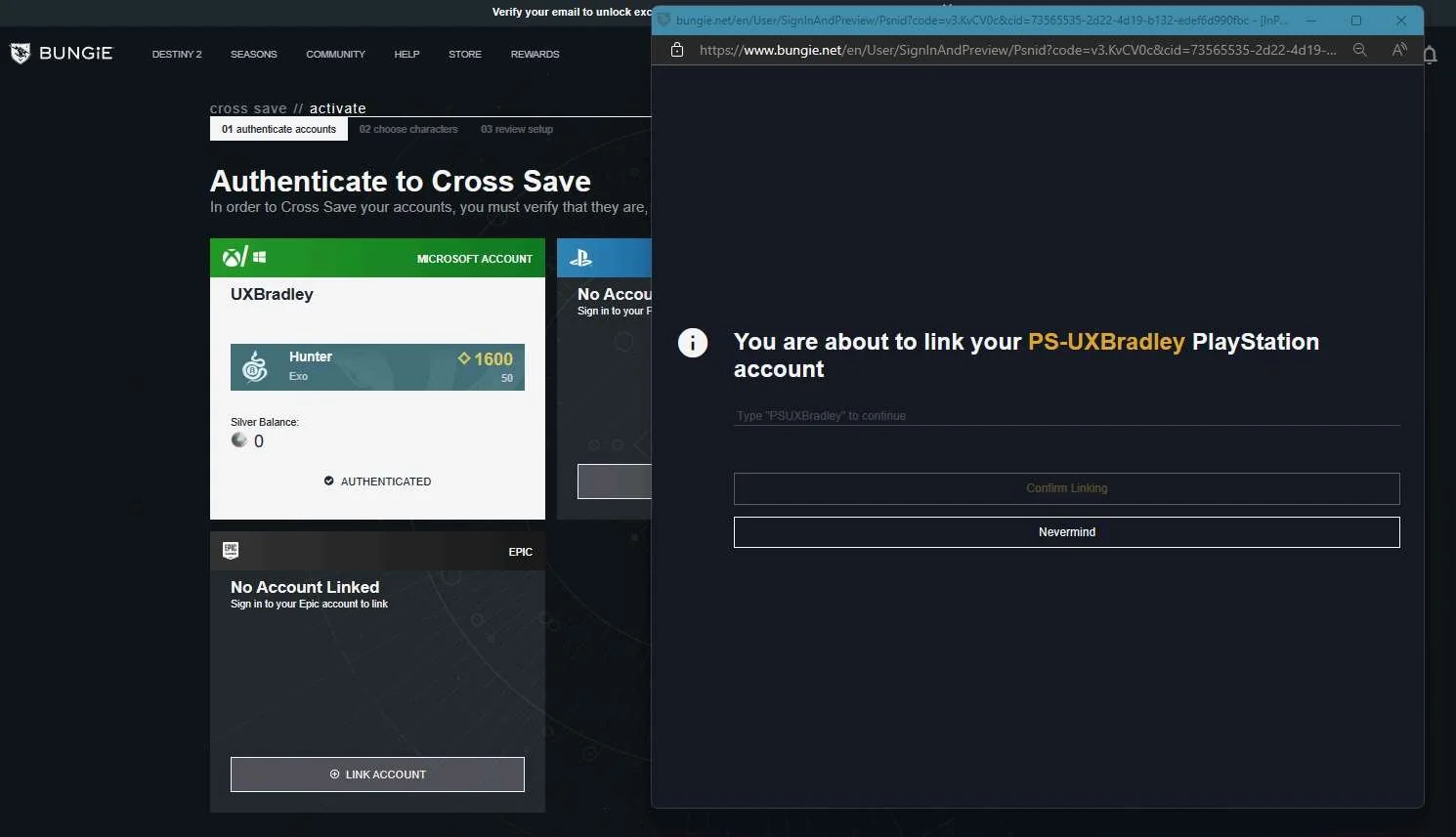Image resolution: width=1456 pixels, height=837 pixels.
Task: Click the Xbox and Windows icon on Microsoft card
Action: (244, 257)
